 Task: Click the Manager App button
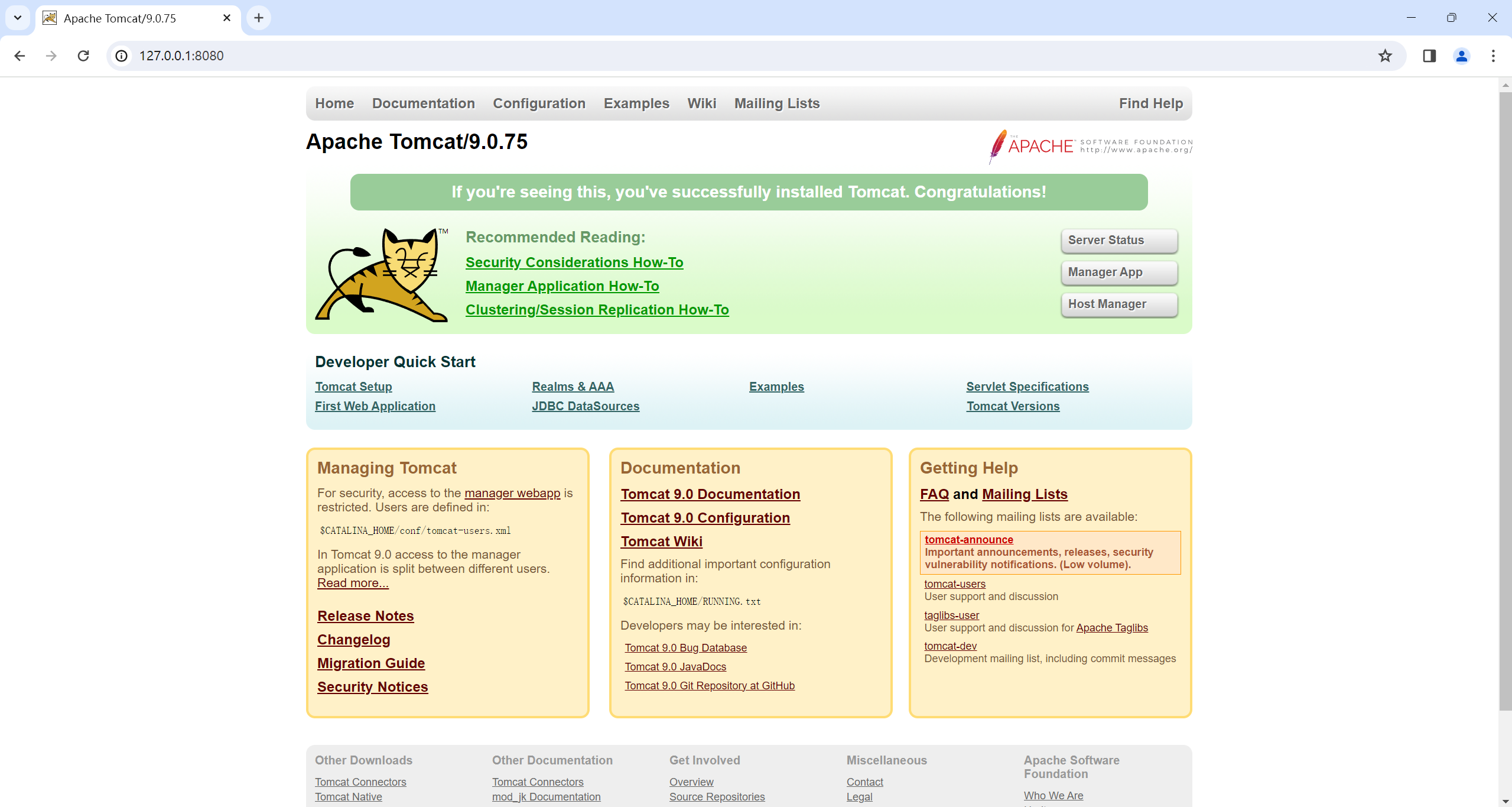tap(1119, 273)
